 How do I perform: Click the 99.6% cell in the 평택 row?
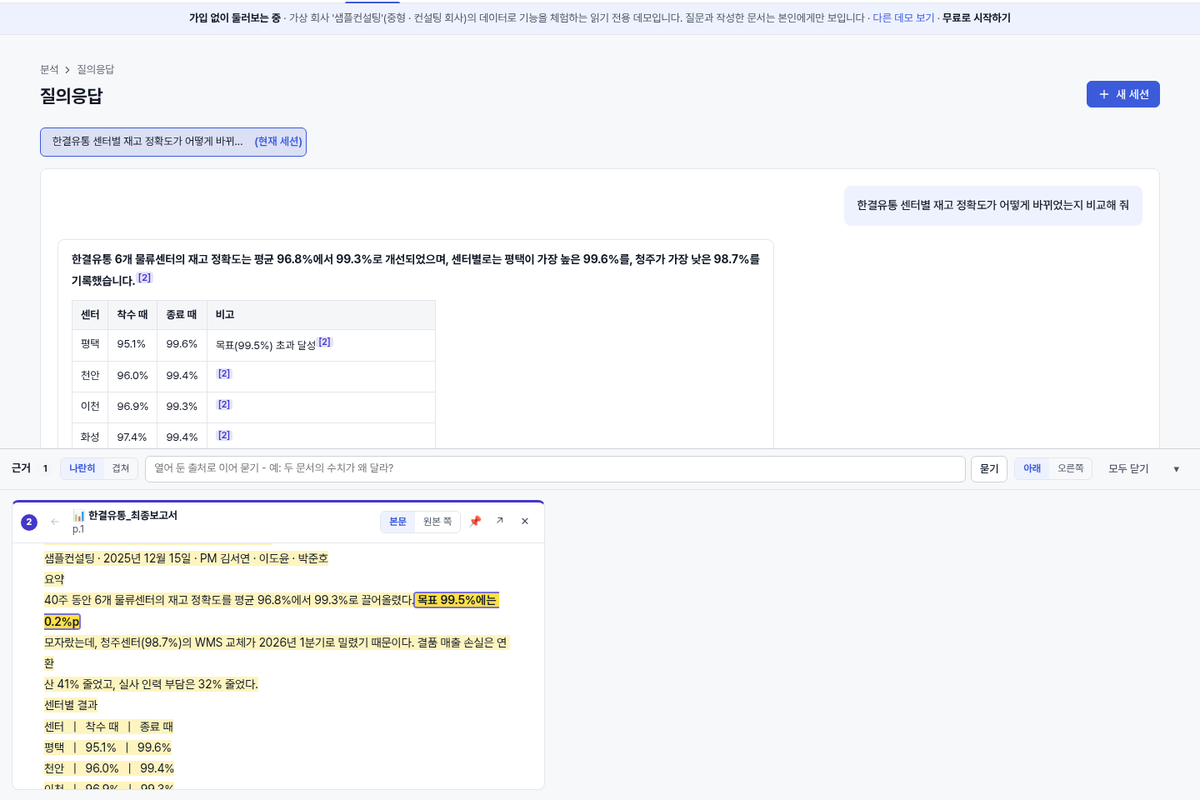tap(182, 344)
